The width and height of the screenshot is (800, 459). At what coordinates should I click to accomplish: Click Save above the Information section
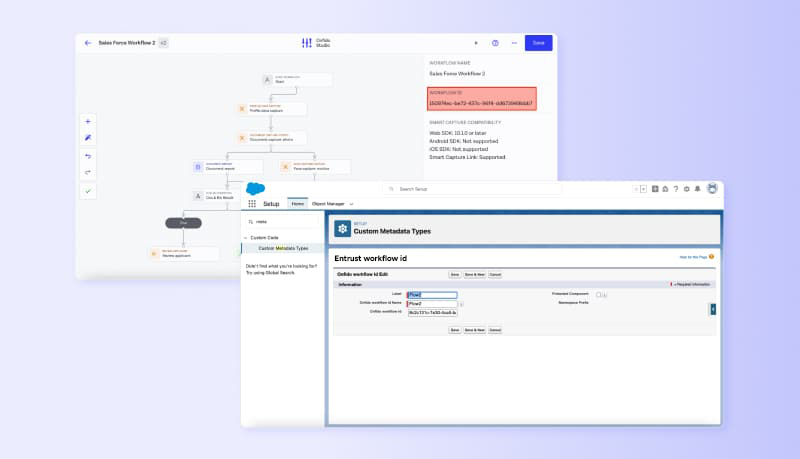[x=455, y=275]
